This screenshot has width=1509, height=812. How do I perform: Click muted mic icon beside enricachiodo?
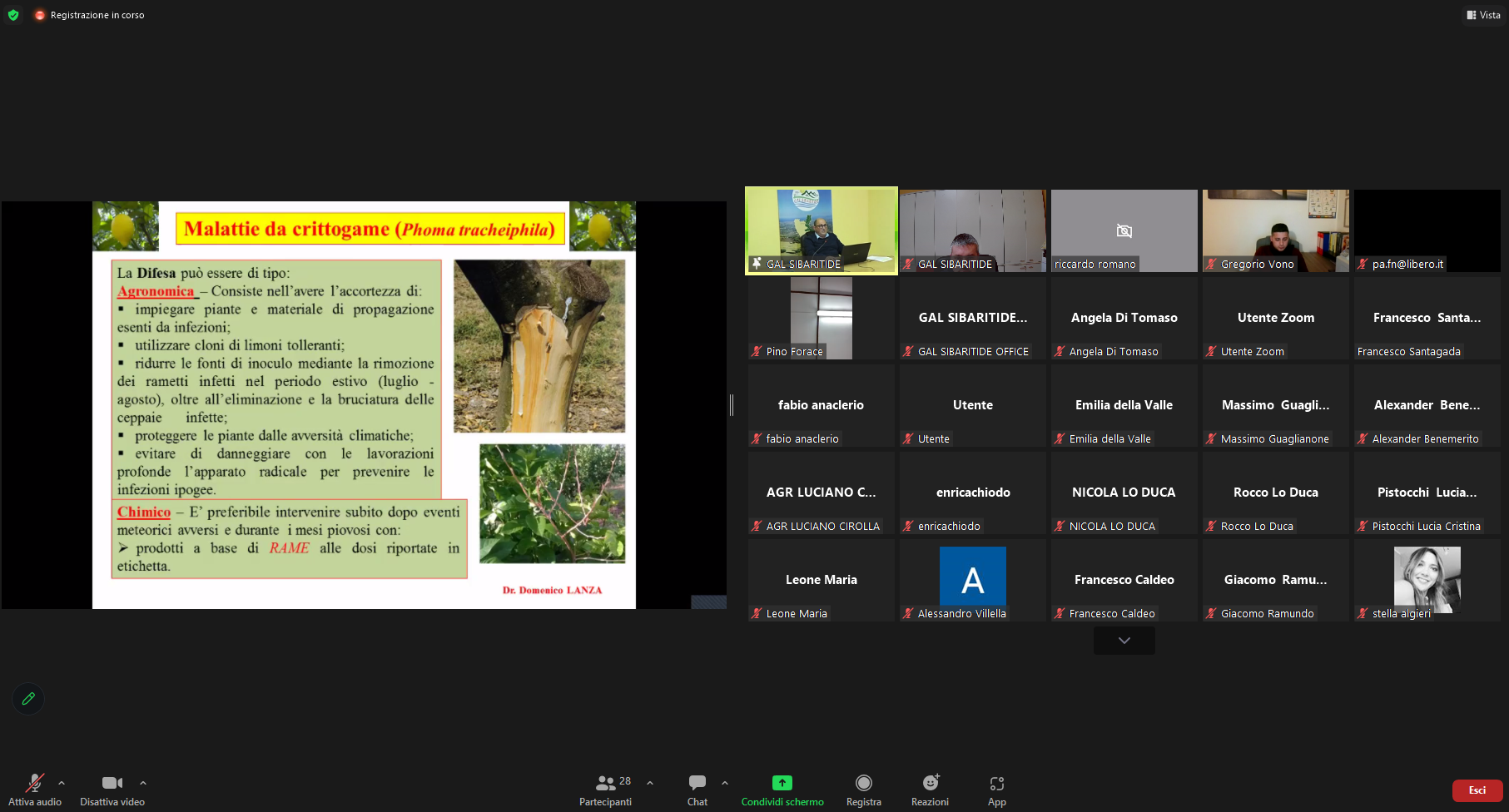(909, 526)
